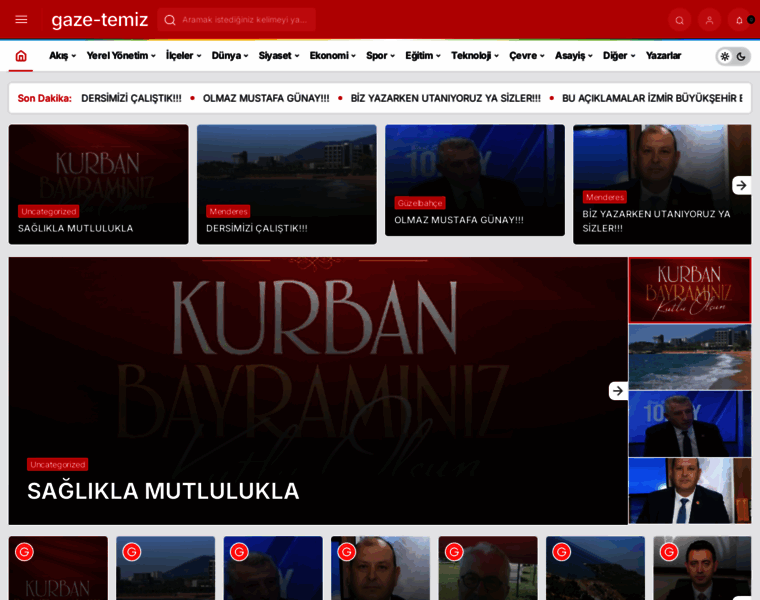Open ticker headline BİZ YAZARKEN UTANIYORUZ YA SİZLER!!!
Image resolution: width=760 pixels, height=600 pixels.
[x=445, y=98]
